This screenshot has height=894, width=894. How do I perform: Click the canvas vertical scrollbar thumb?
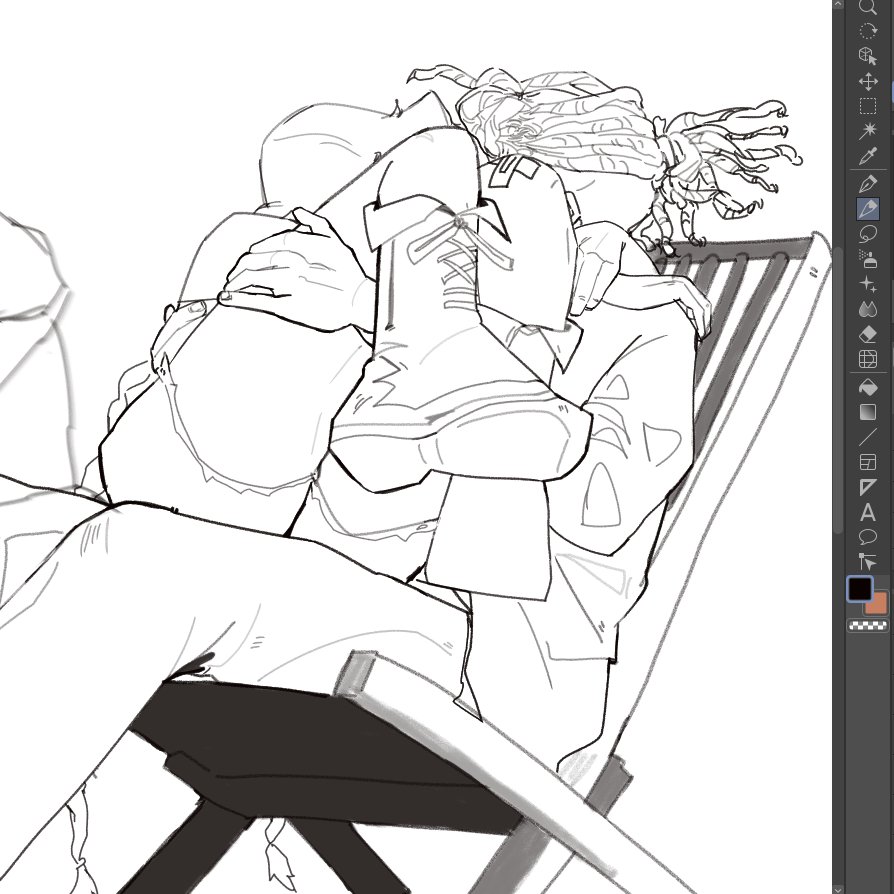838,390
